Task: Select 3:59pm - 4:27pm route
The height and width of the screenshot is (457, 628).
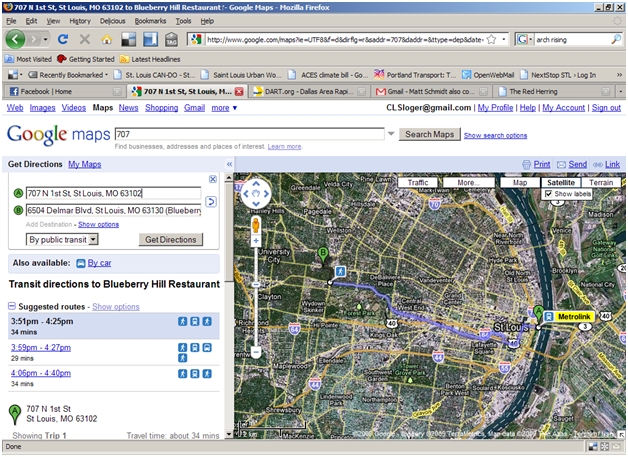Action: coord(41,348)
